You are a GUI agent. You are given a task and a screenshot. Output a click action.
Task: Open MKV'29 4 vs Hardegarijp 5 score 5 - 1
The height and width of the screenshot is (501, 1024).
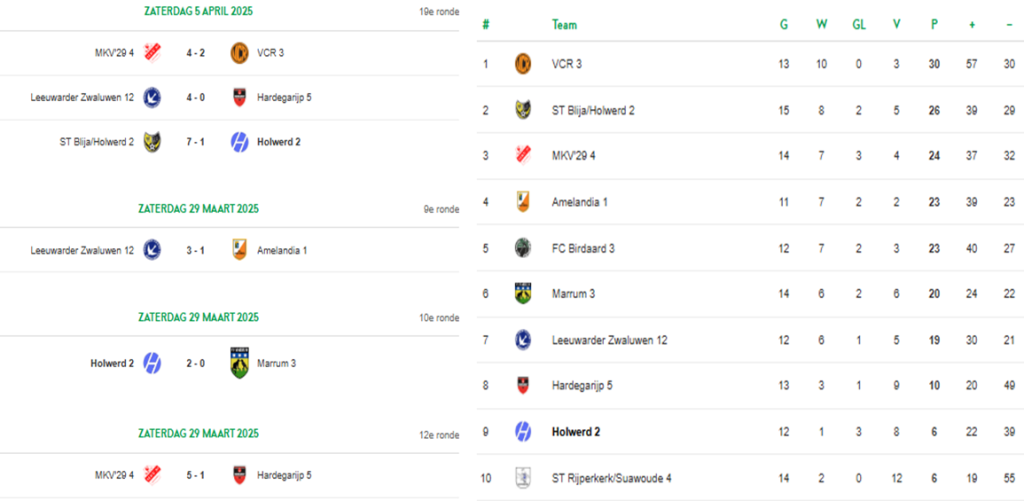[x=195, y=475]
